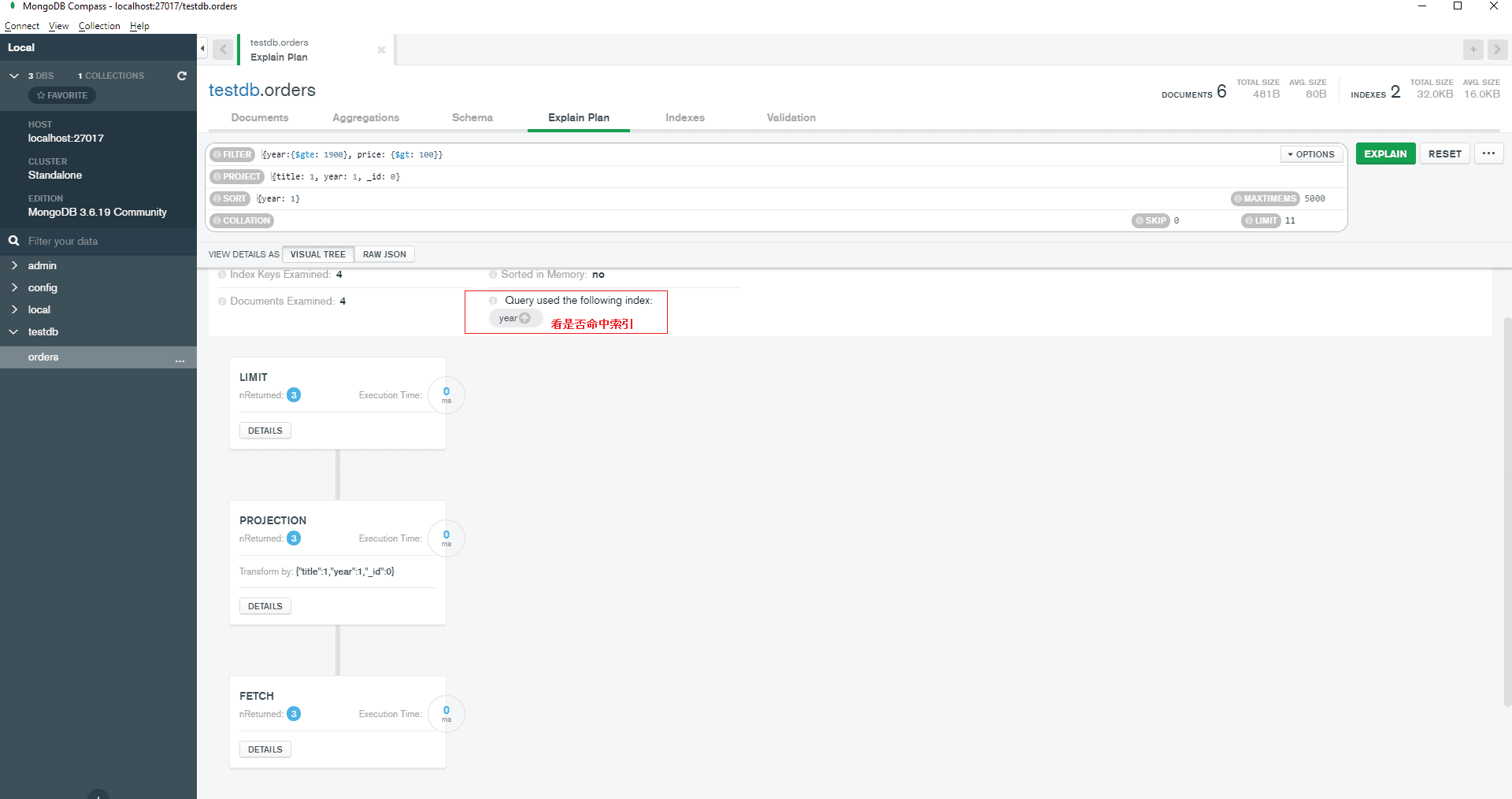This screenshot has width=1512, height=799.
Task: Run the query with Explain button
Action: pos(1385,154)
